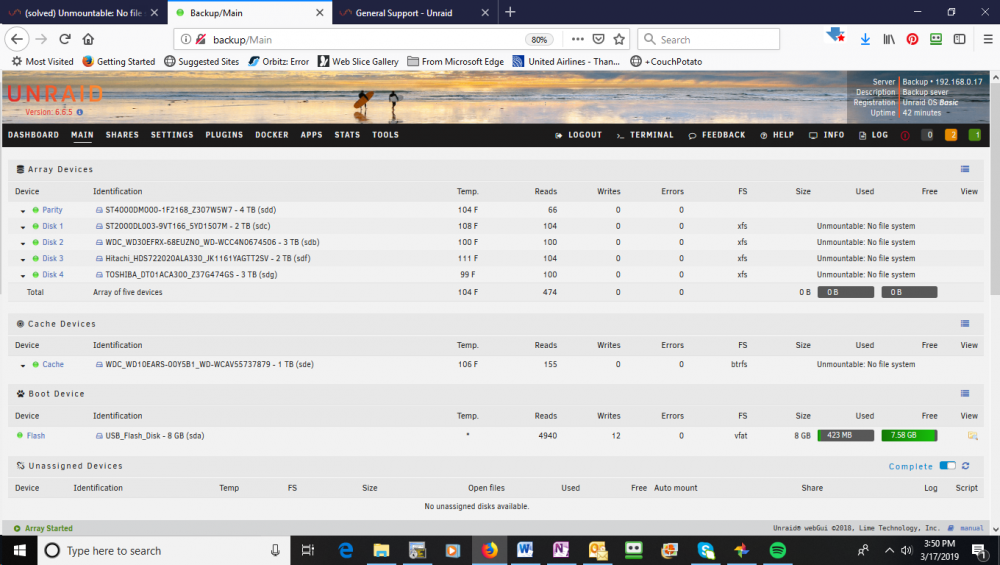The width and height of the screenshot is (1000, 565).
Task: Toggle Boot Device list view icon
Action: (x=965, y=393)
